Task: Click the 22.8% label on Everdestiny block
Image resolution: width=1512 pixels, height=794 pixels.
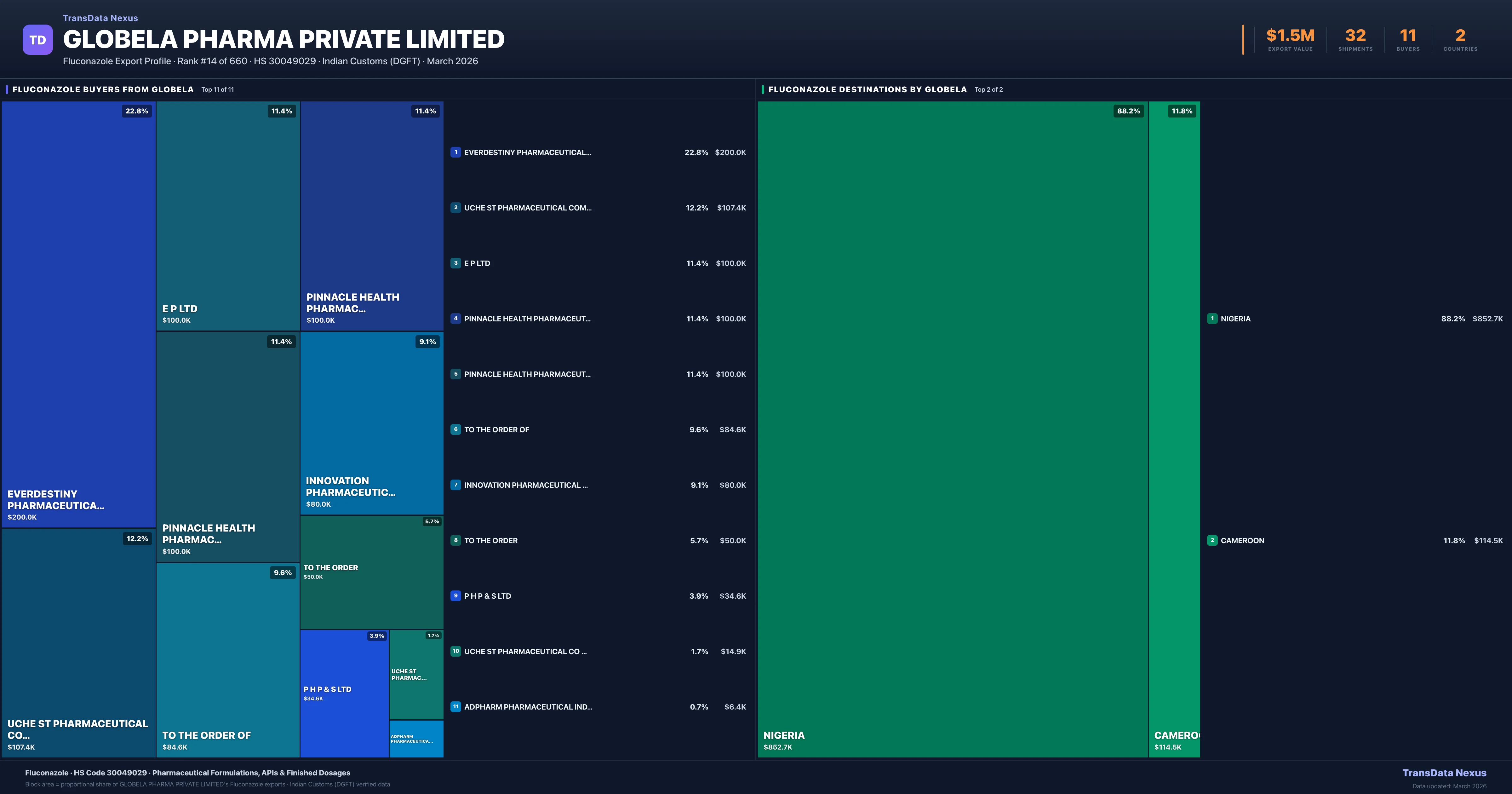Action: click(137, 111)
